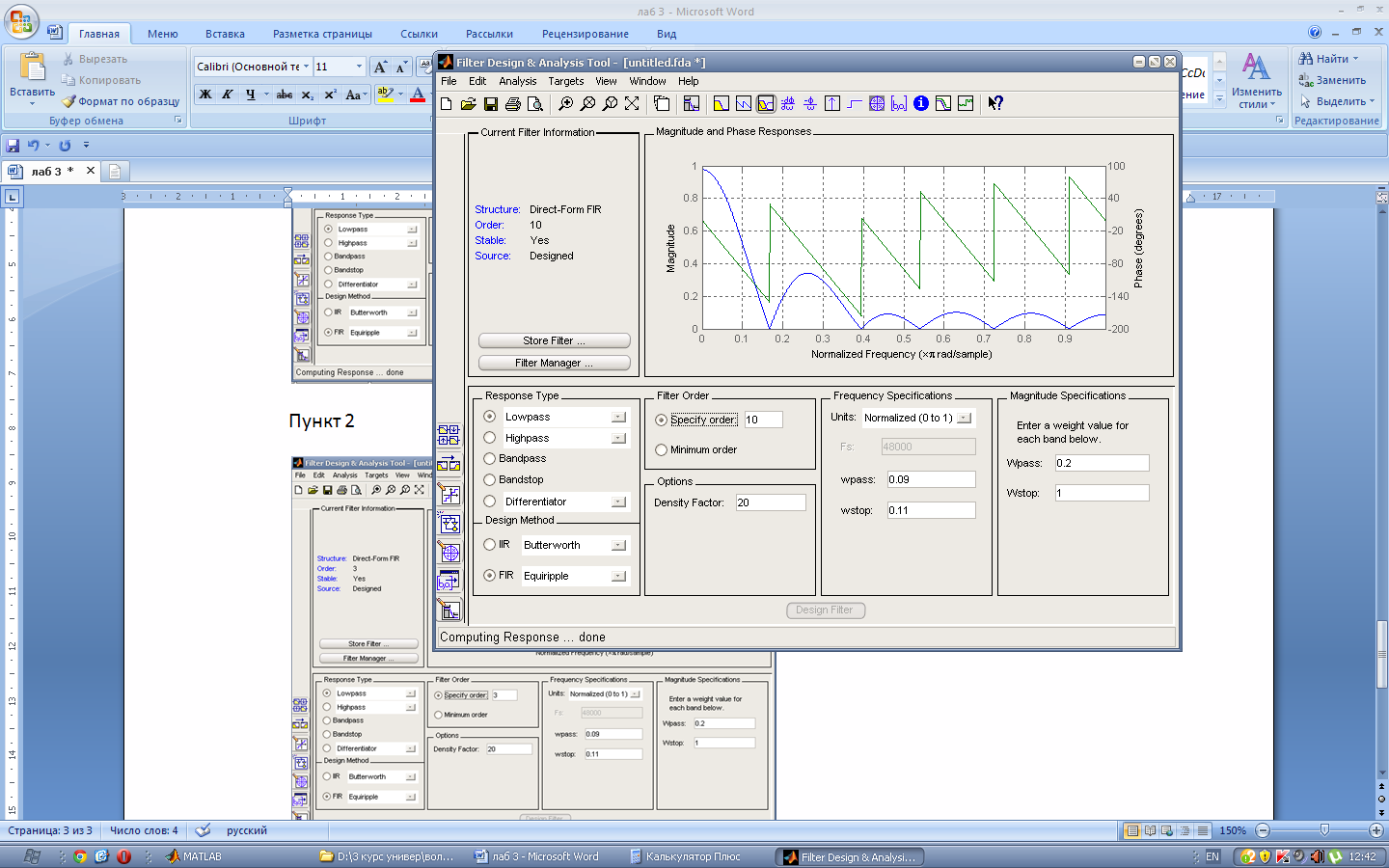This screenshot has height=868, width=1389.
Task: Show Phase Response plot icon
Action: 744,103
